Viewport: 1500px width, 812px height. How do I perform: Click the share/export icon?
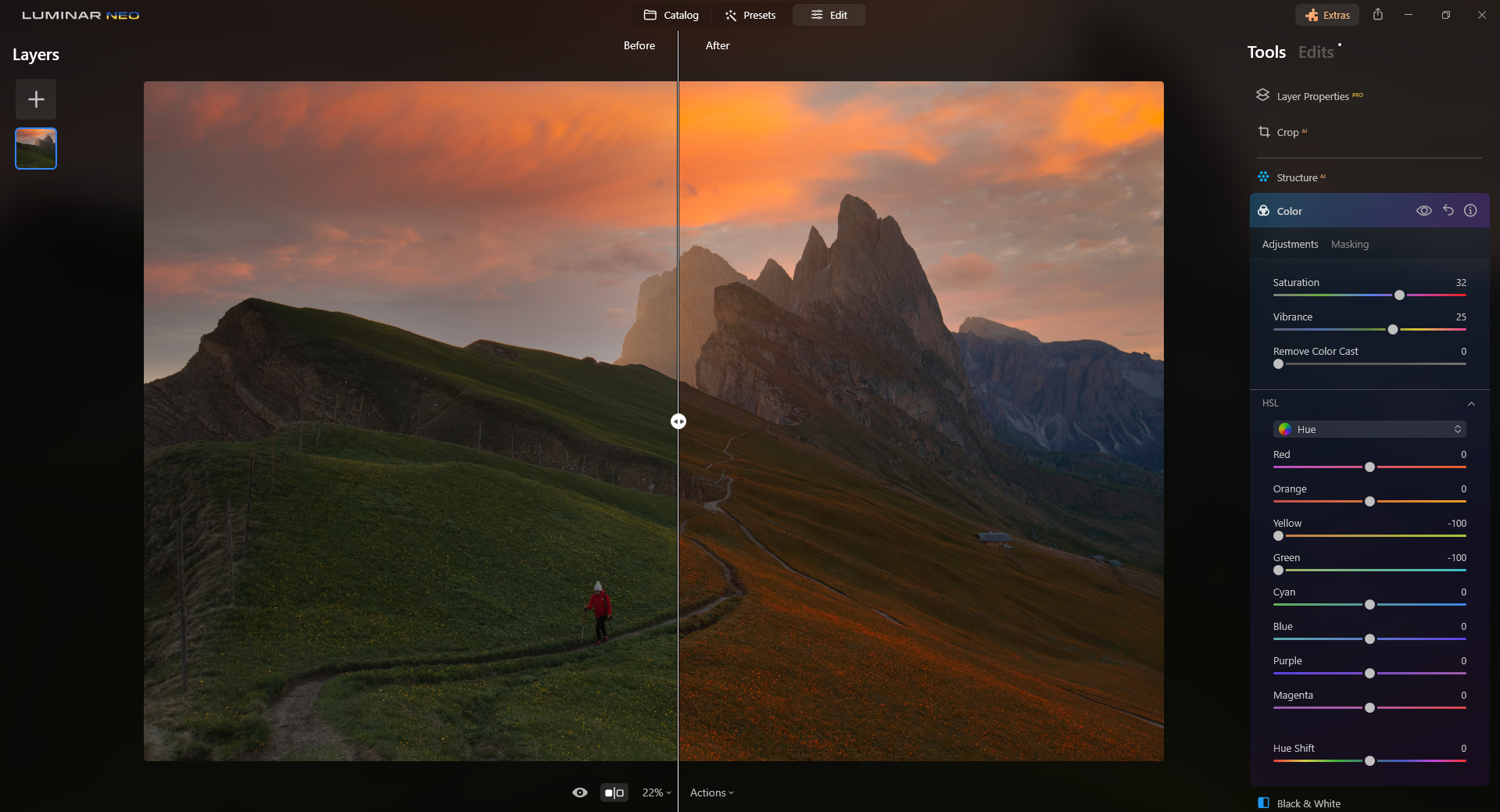1377,15
